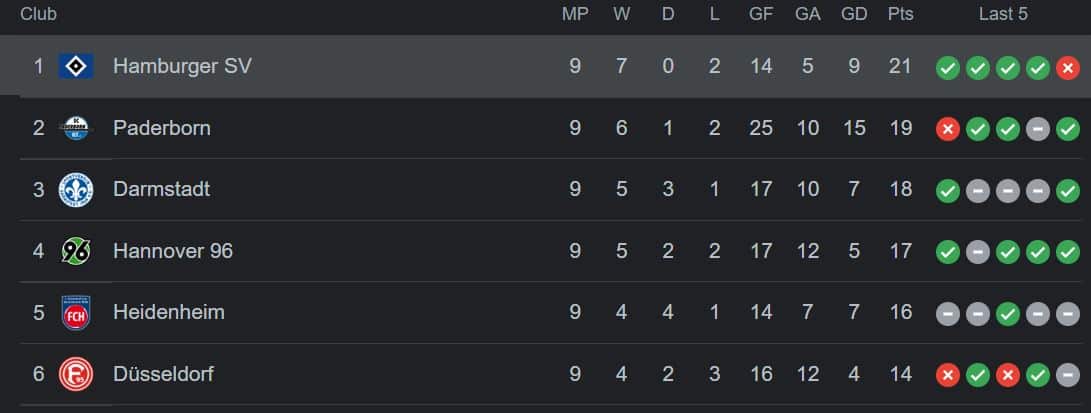
Task: Select the Heidenheim club name
Action: [168, 312]
